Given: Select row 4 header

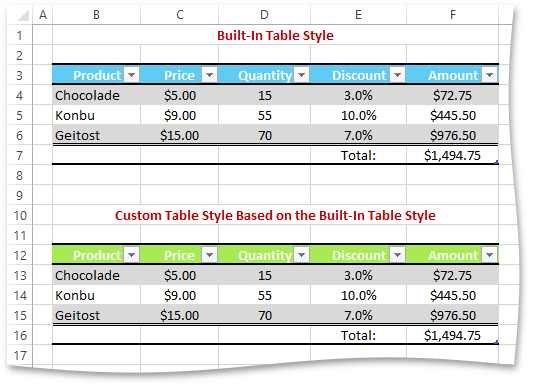Looking at the screenshot, I should [x=20, y=95].
